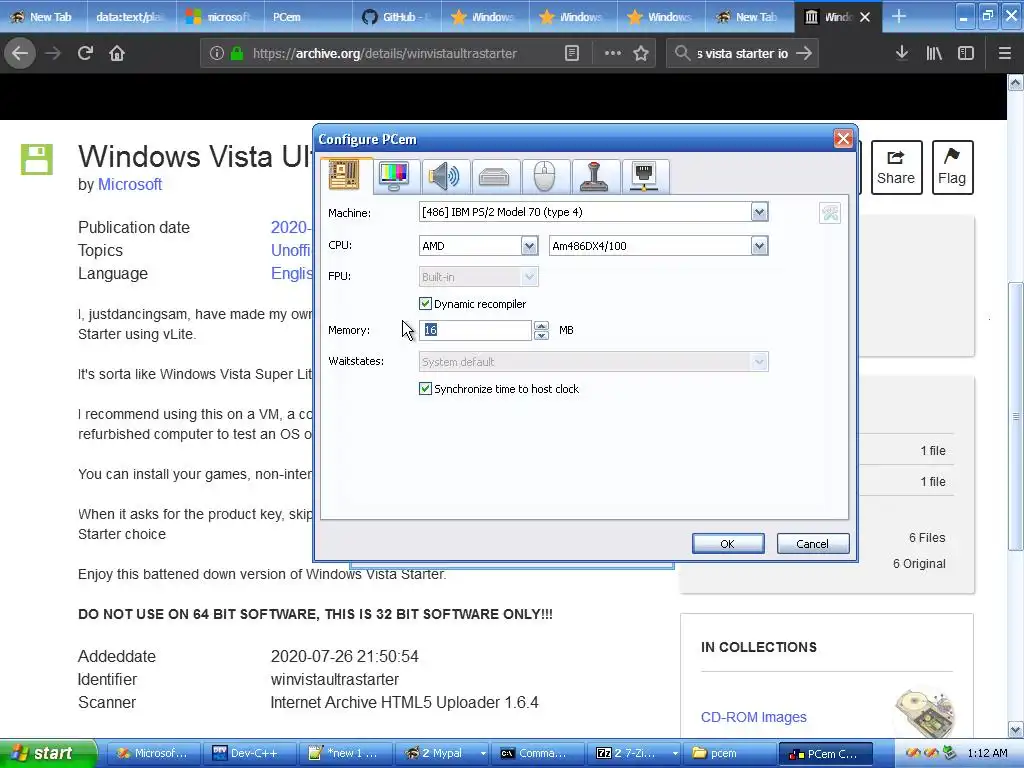Open the CD-ROM Images collection link
This screenshot has height=768, width=1024.
pos(754,717)
